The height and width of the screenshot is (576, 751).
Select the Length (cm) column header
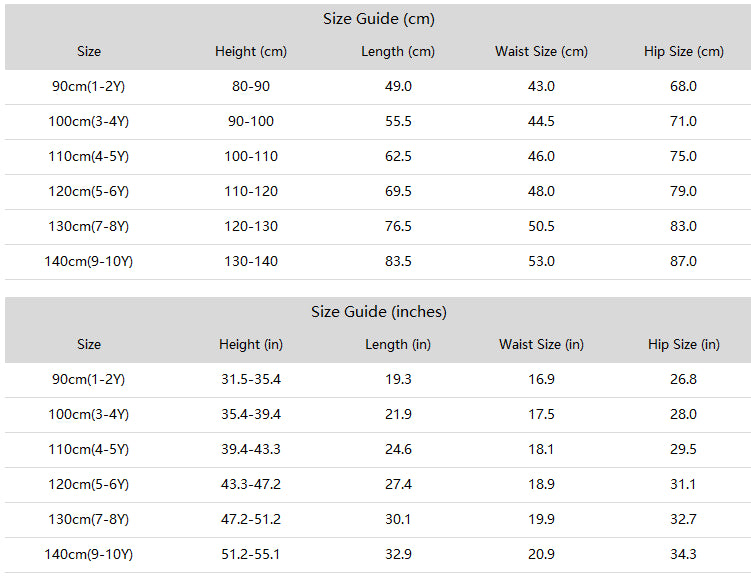[x=398, y=52]
